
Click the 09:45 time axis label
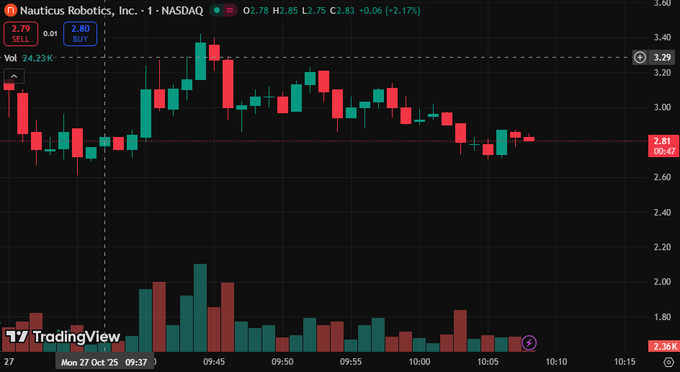[x=214, y=362]
